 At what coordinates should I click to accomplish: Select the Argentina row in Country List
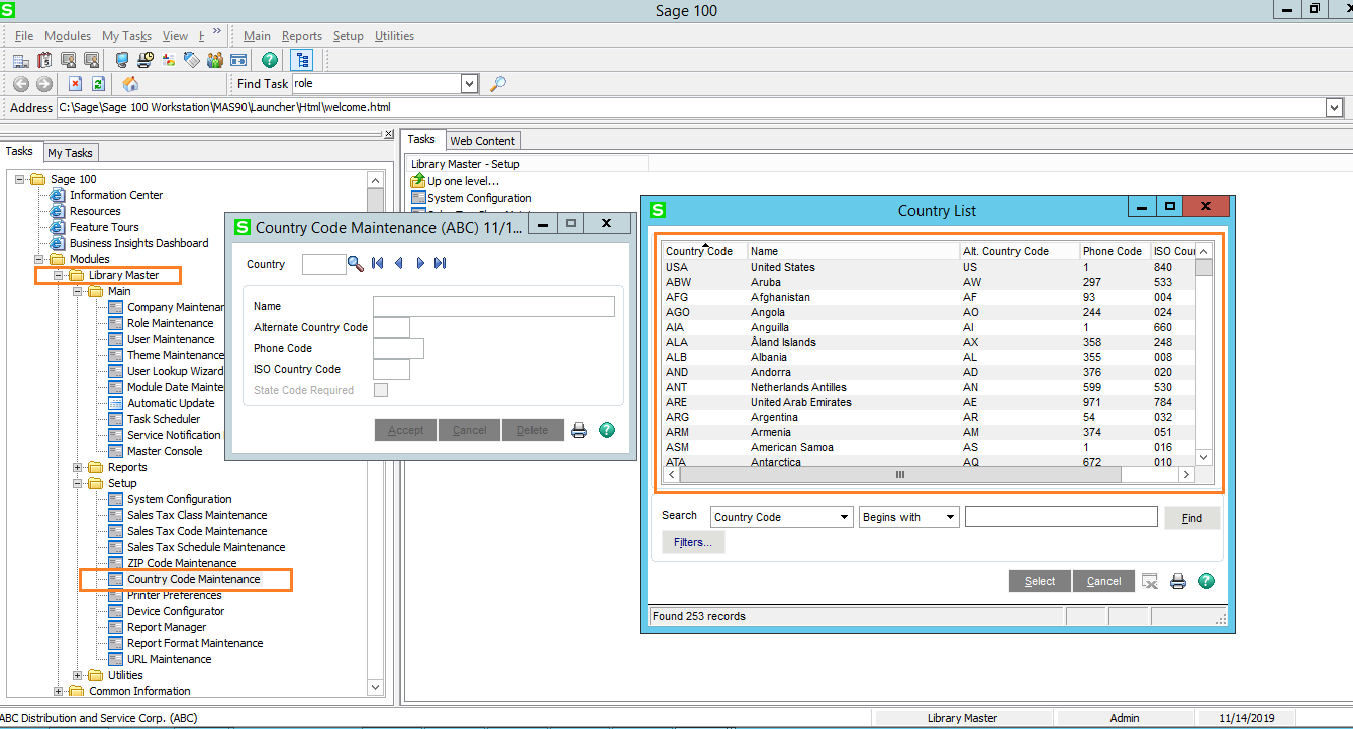(x=930, y=417)
